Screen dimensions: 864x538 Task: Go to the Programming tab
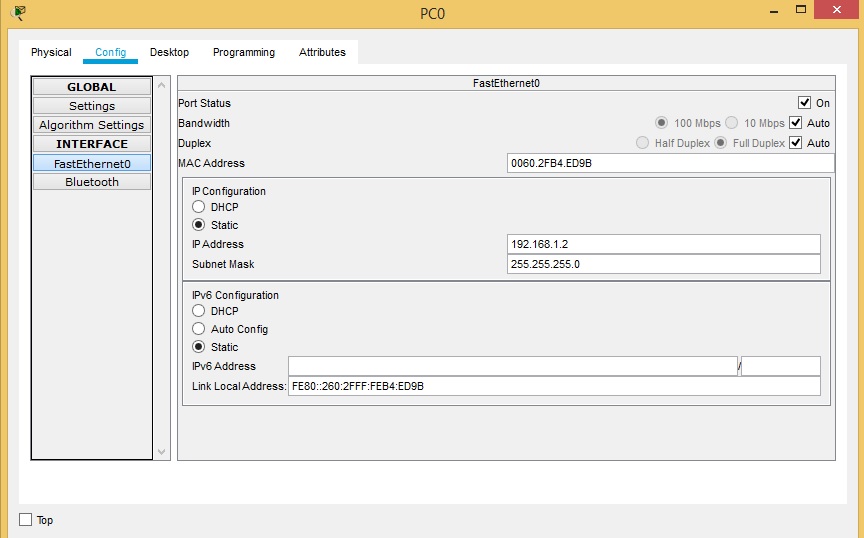(243, 52)
